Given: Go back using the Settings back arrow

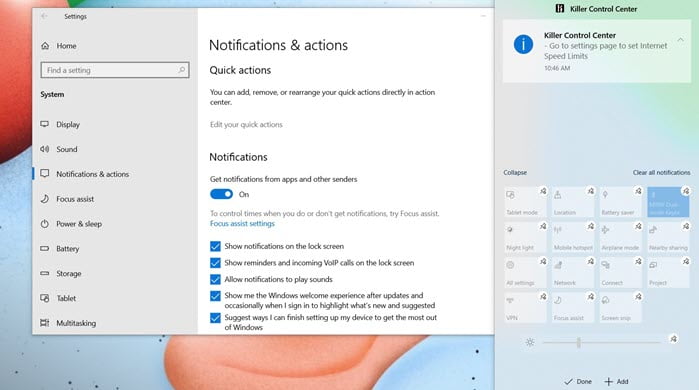Looking at the screenshot, I should click(44, 16).
